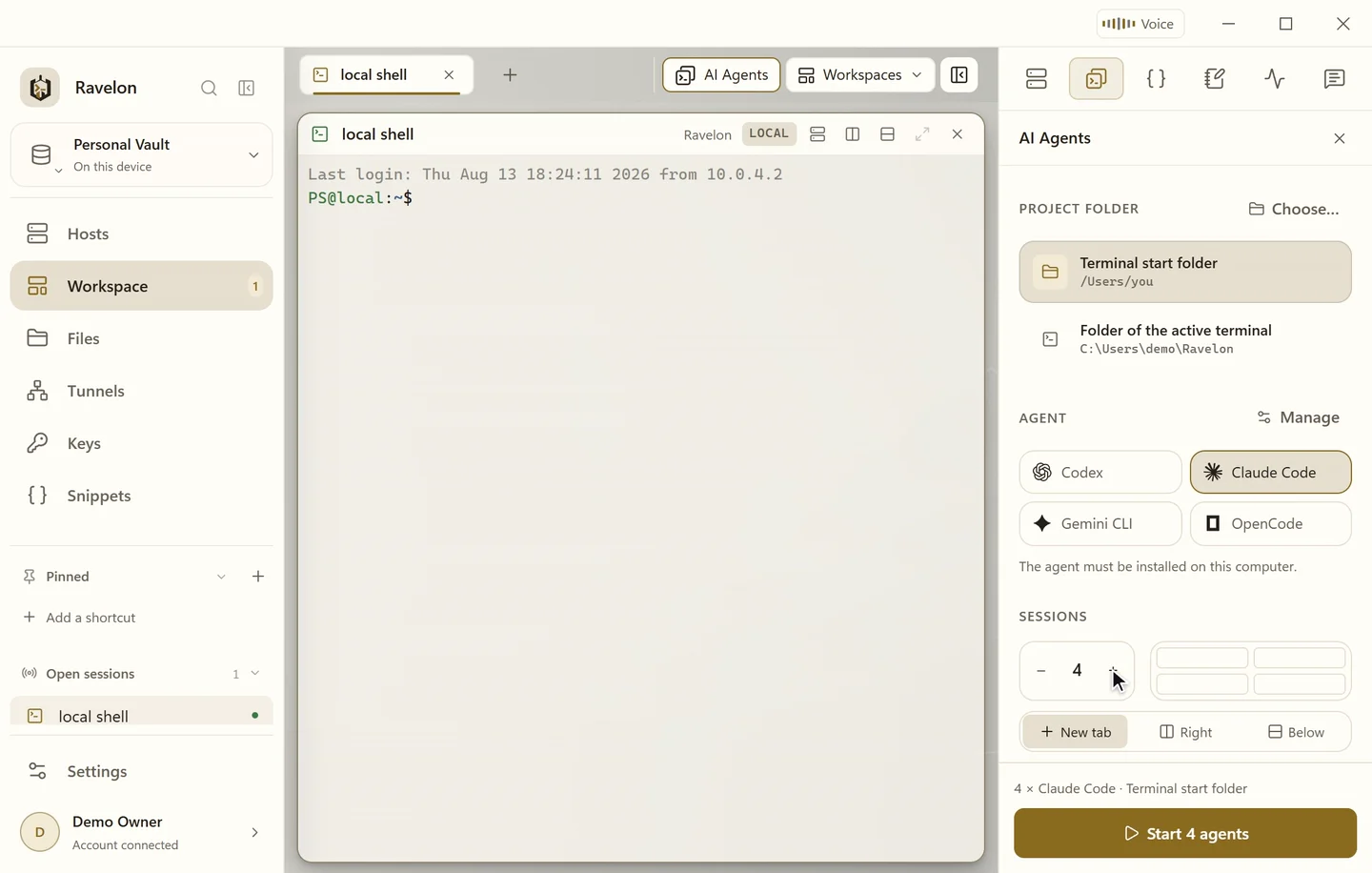Click Manage agents
This screenshot has width=1372, height=873.
click(1298, 417)
